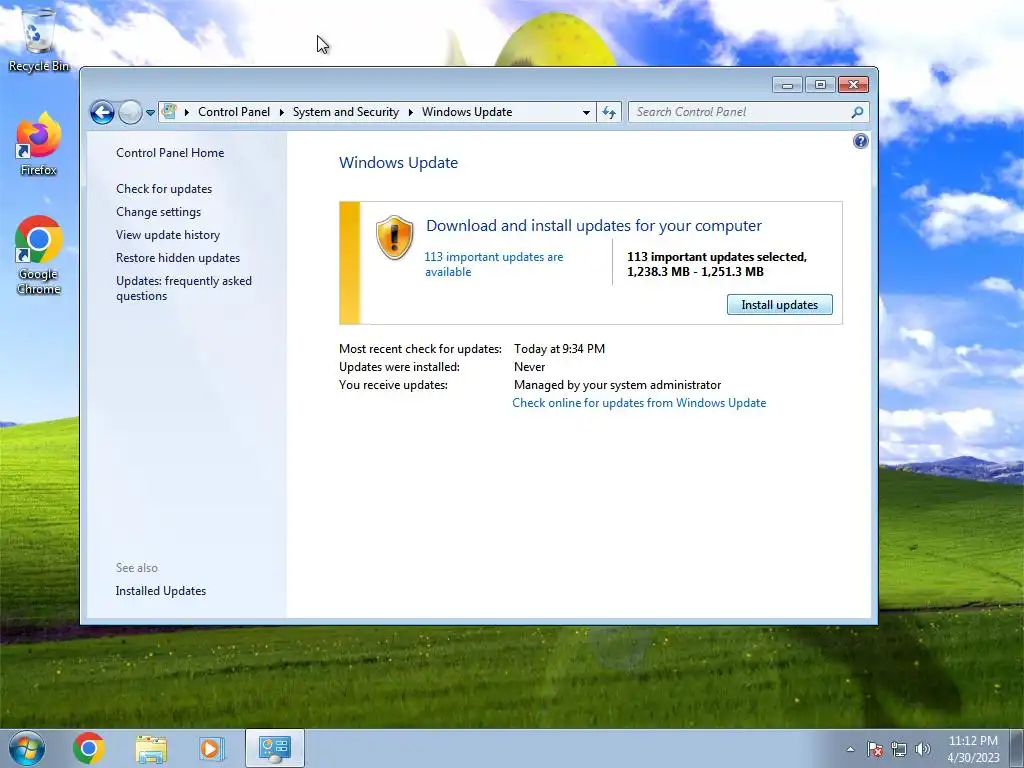The width and height of the screenshot is (1024, 768).
Task: Open the Windows Start menu
Action: click(x=27, y=748)
